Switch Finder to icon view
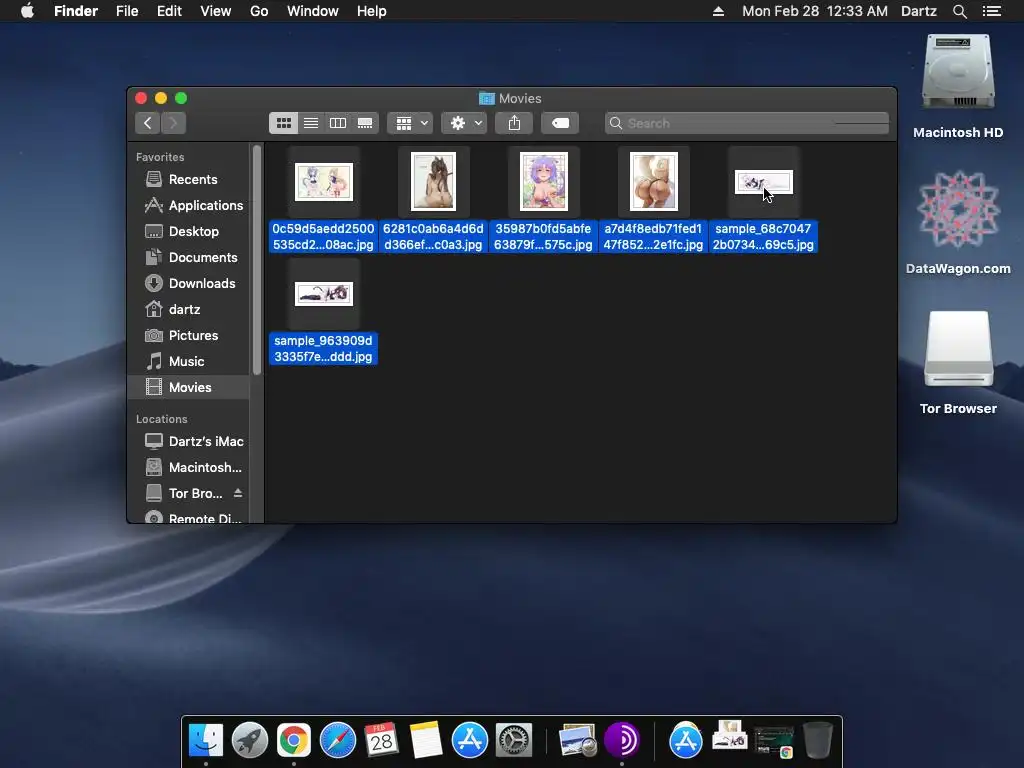 click(x=283, y=123)
